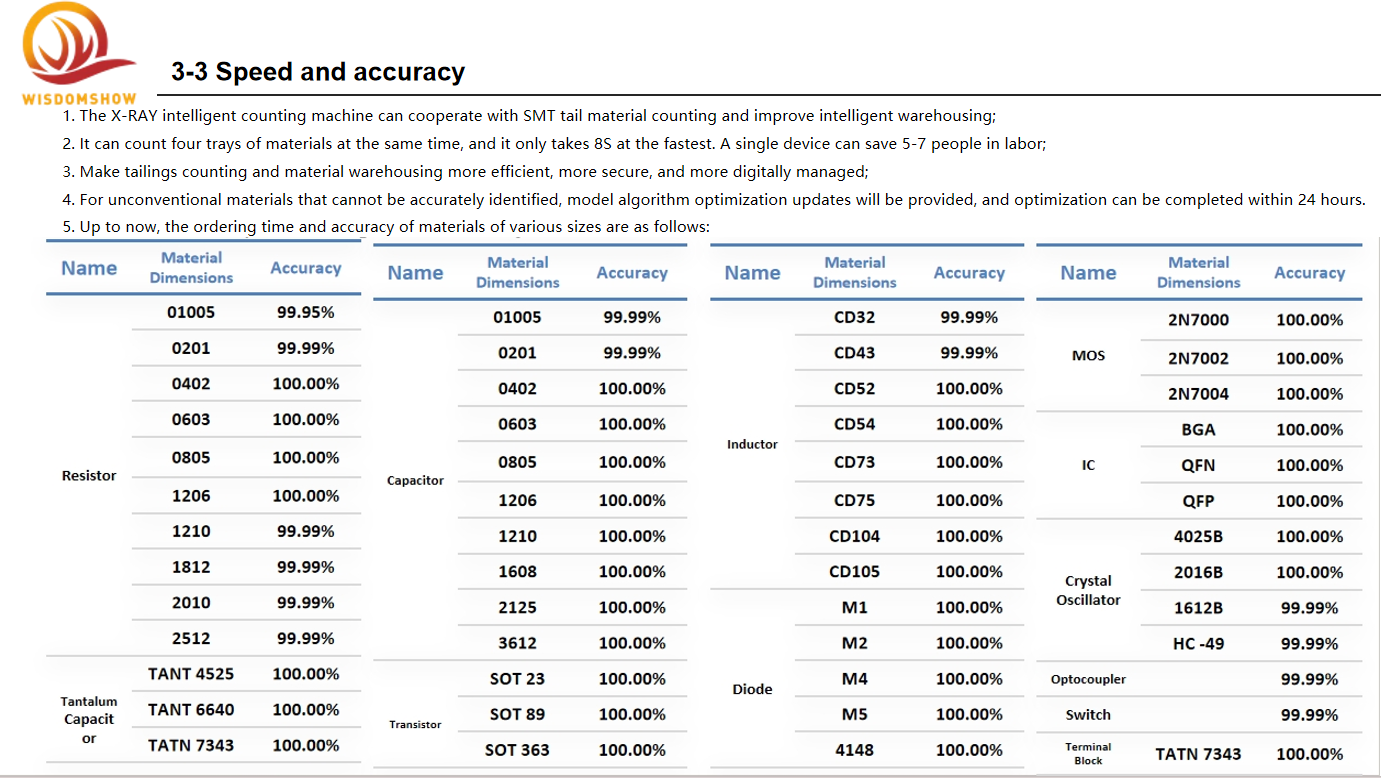This screenshot has height=778, width=1381.
Task: Click the 4148 diode cell
Action: (x=854, y=750)
